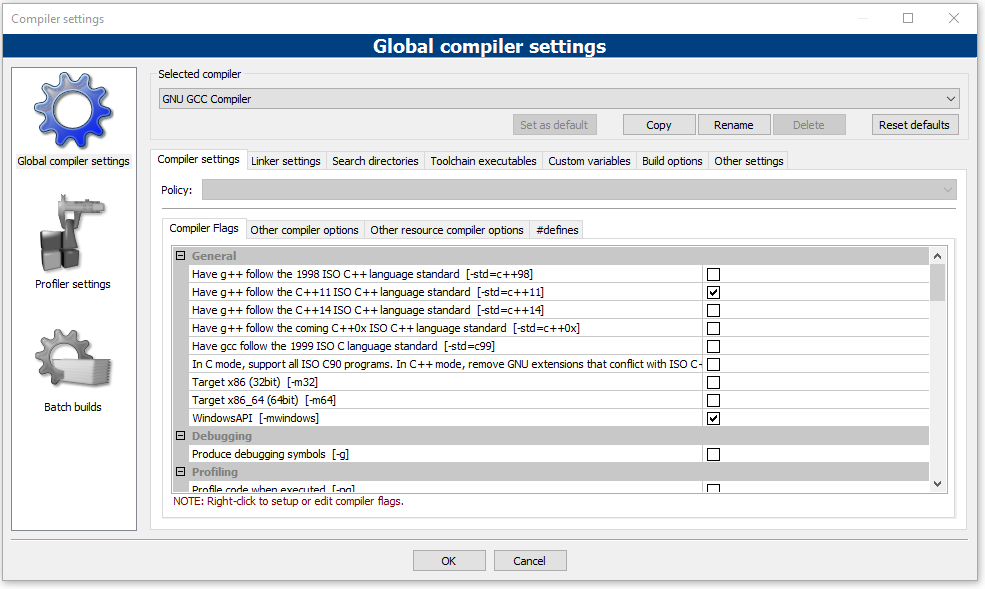Enable Target x86_64 (64bit) -m64 flag

(x=713, y=400)
